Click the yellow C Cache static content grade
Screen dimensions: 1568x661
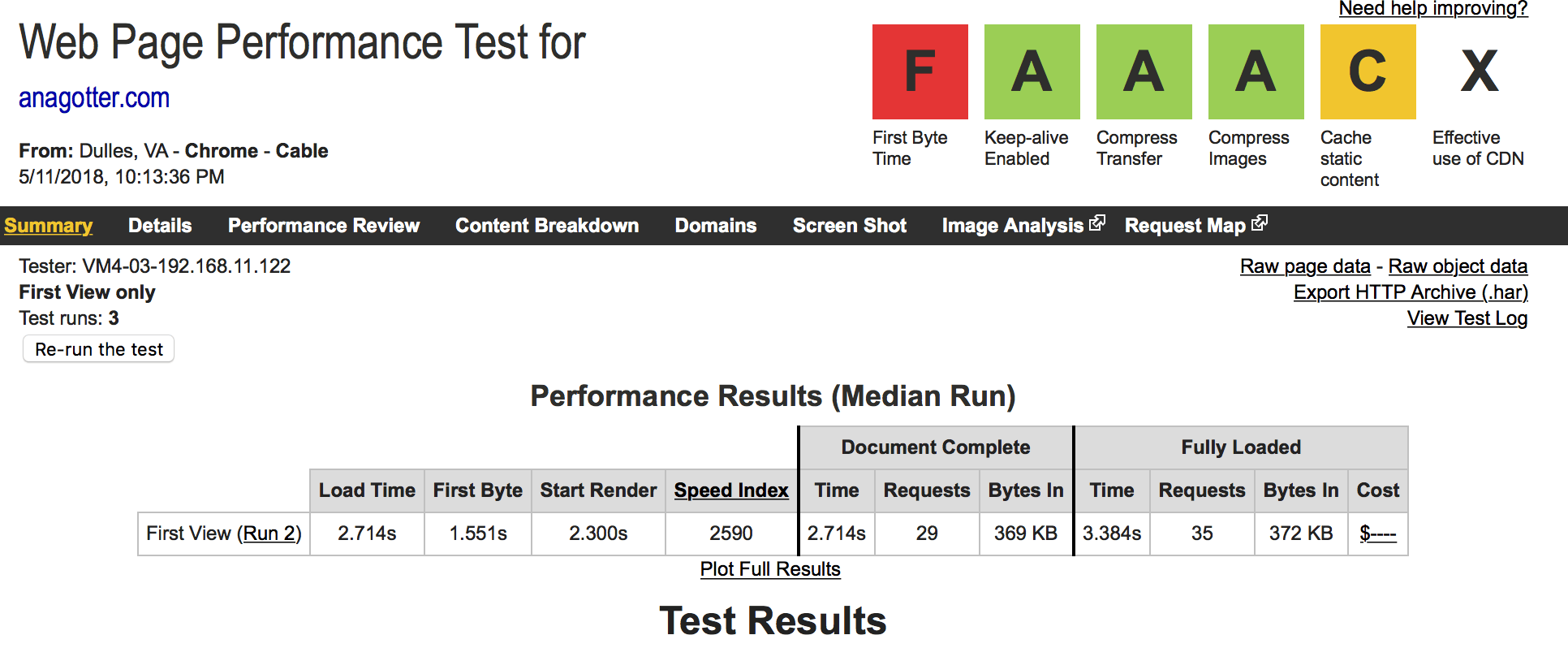pyautogui.click(x=1368, y=71)
